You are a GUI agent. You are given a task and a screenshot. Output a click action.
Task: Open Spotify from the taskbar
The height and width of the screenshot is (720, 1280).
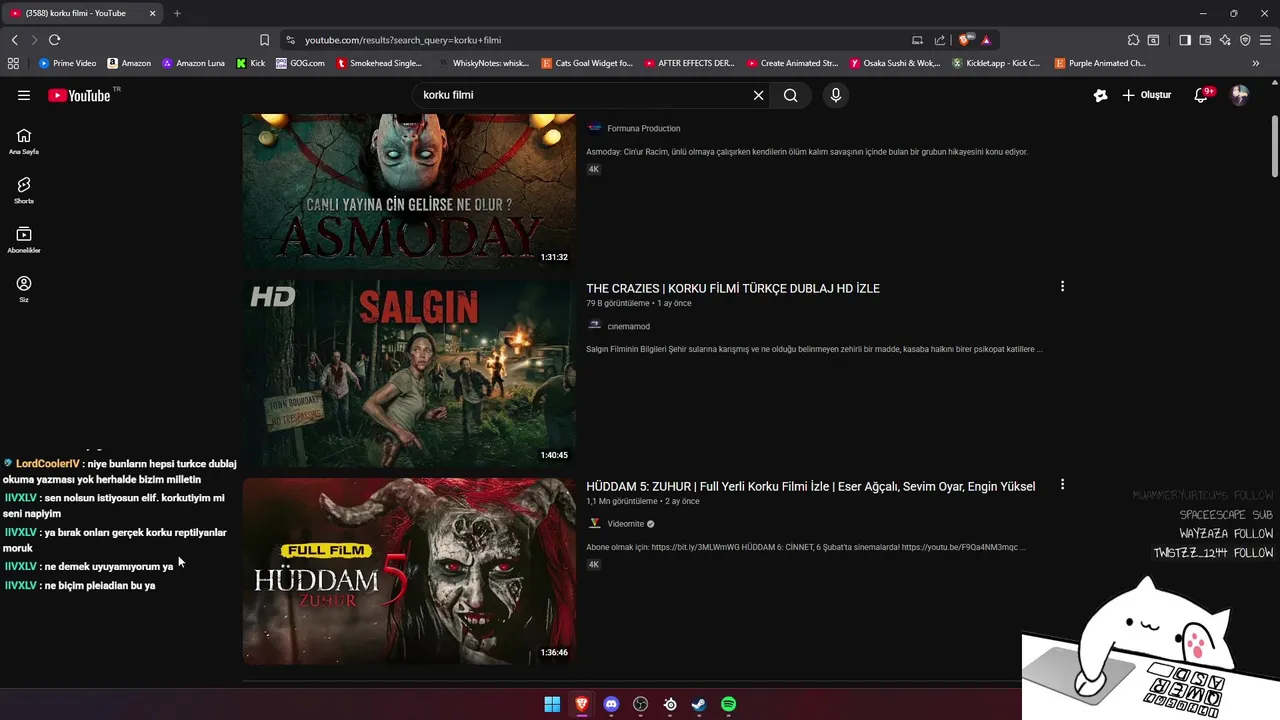[729, 704]
